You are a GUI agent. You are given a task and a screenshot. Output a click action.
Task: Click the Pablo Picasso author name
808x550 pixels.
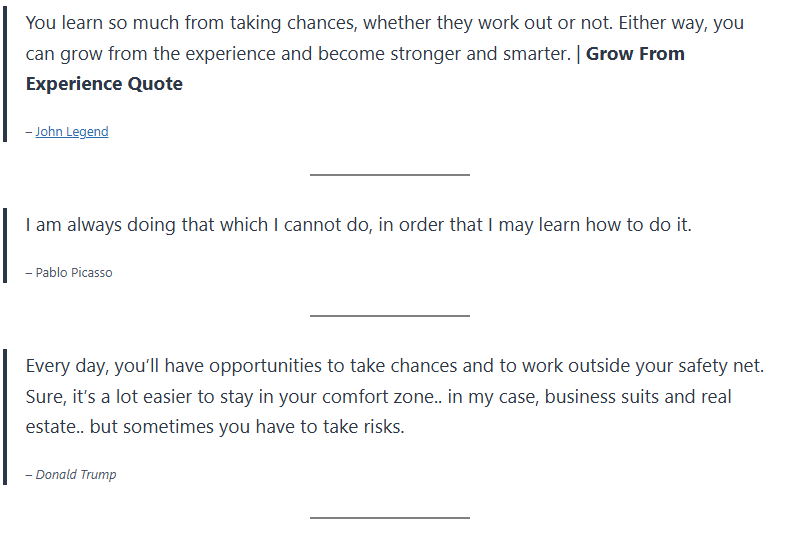[x=73, y=273]
